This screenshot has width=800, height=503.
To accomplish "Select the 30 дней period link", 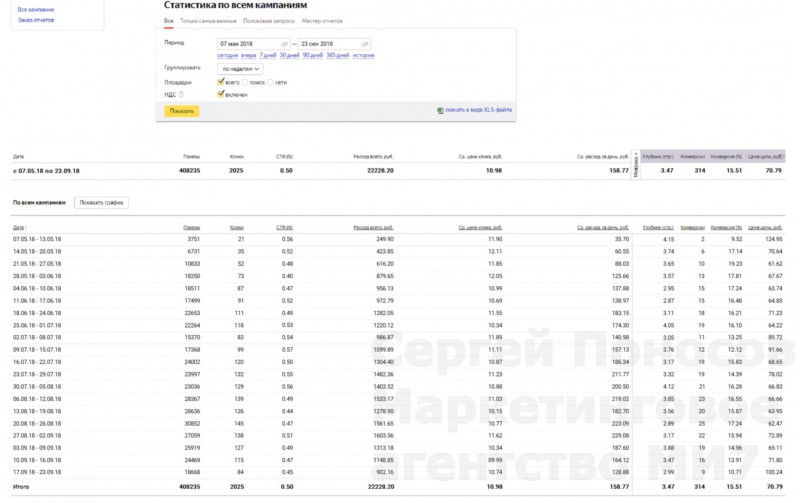I will coord(289,55).
